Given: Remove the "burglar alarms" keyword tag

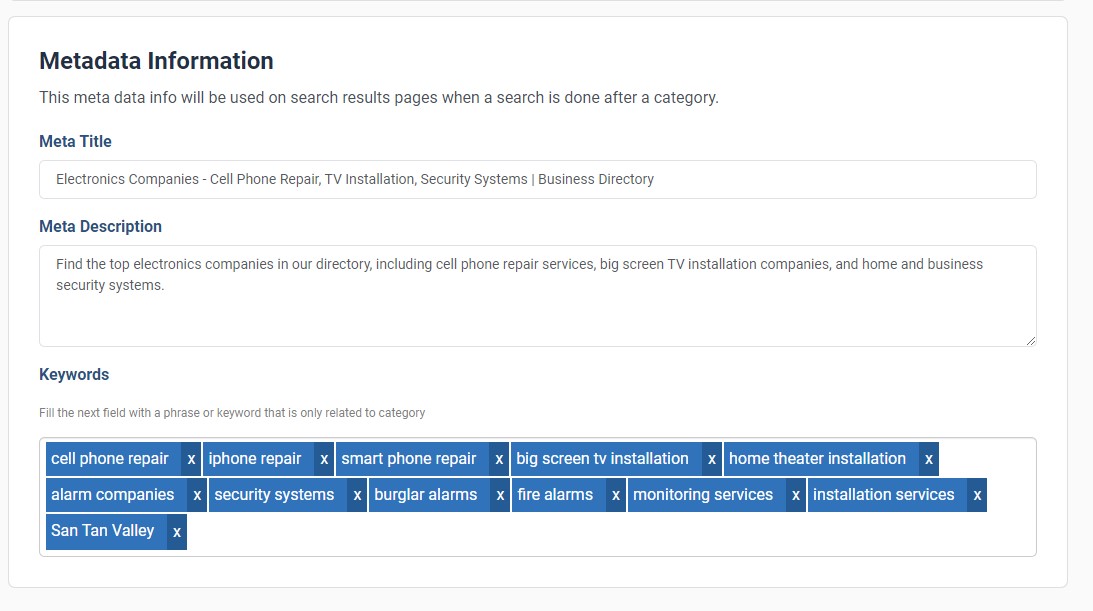Looking at the screenshot, I should 499,495.
